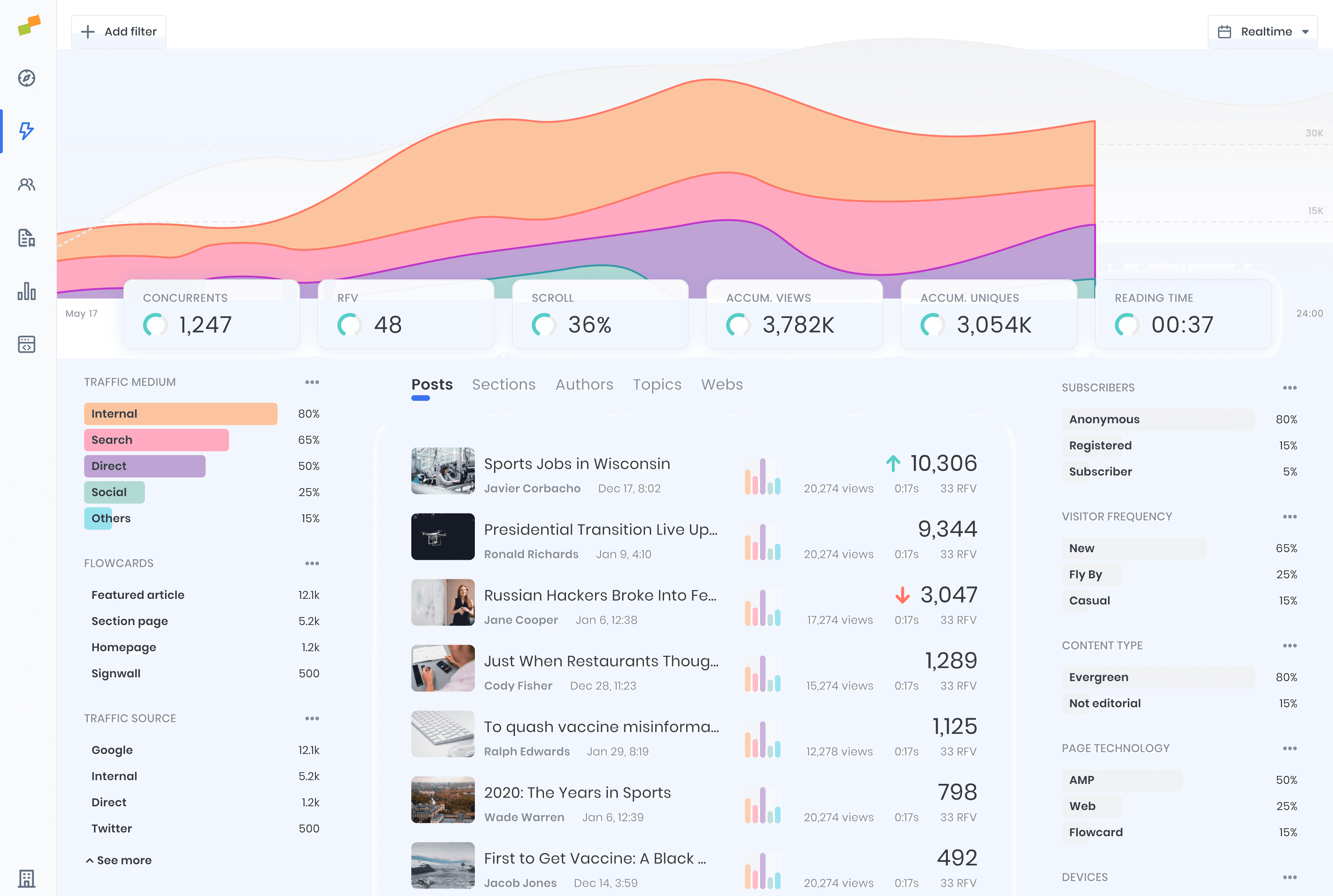Open the Analytics bar chart sidebar icon
1333x896 pixels.
pos(26,292)
